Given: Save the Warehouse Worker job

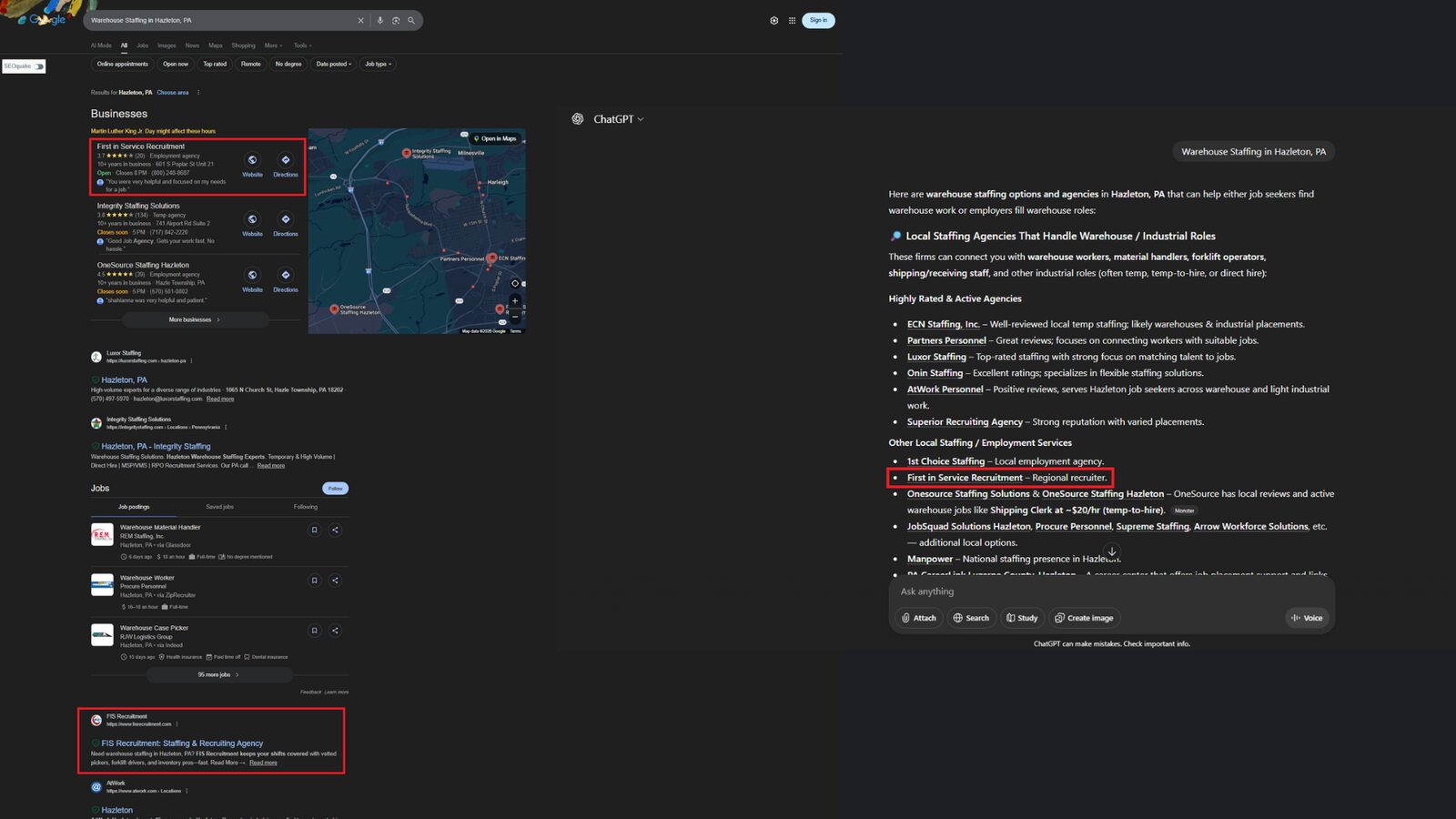Looking at the screenshot, I should pos(315,580).
